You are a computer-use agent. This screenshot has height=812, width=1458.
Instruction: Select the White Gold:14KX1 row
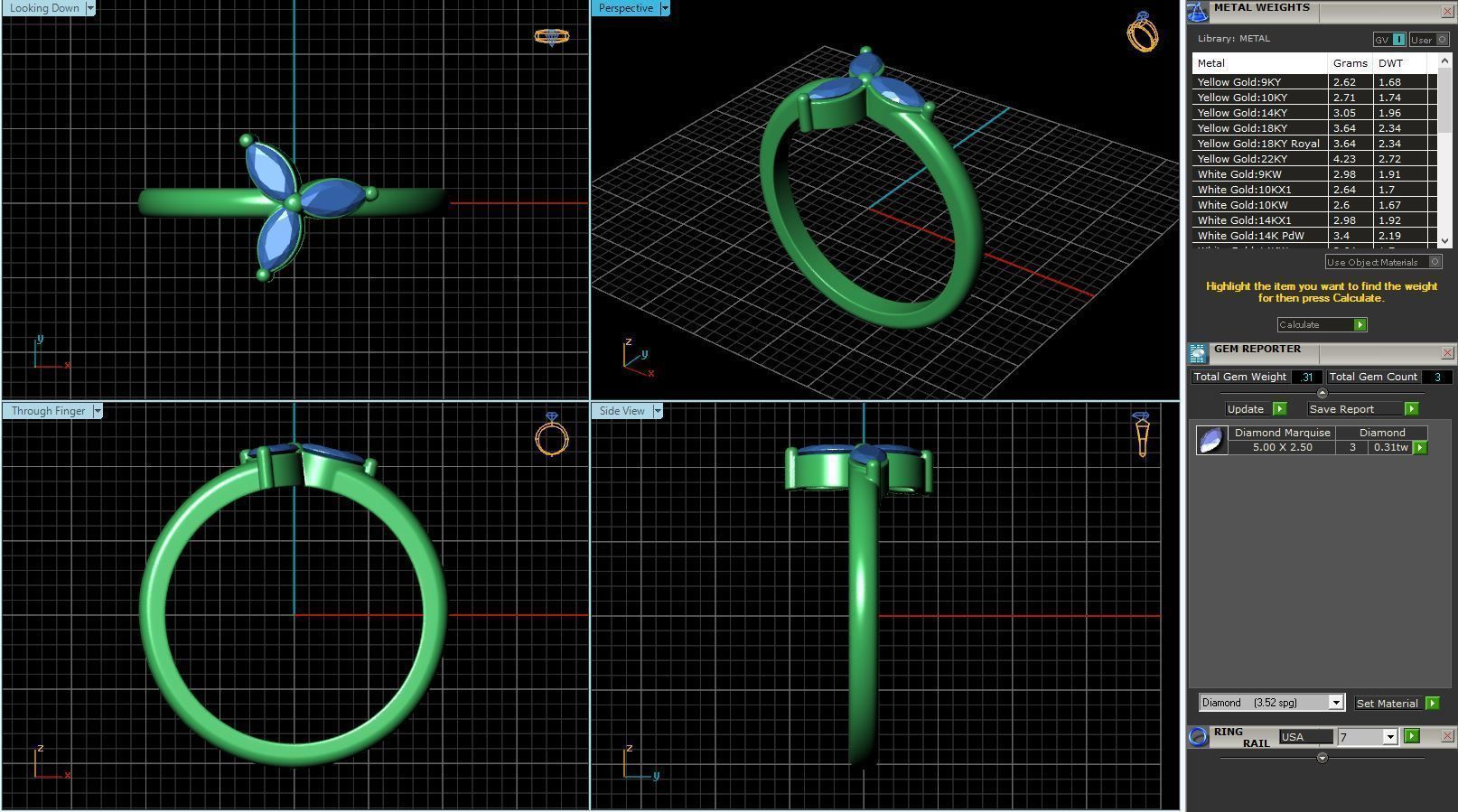coord(1314,220)
